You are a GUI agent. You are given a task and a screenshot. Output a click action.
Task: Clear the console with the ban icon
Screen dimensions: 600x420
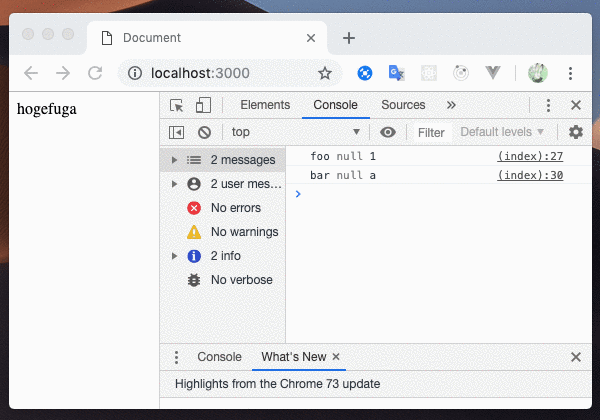[204, 132]
